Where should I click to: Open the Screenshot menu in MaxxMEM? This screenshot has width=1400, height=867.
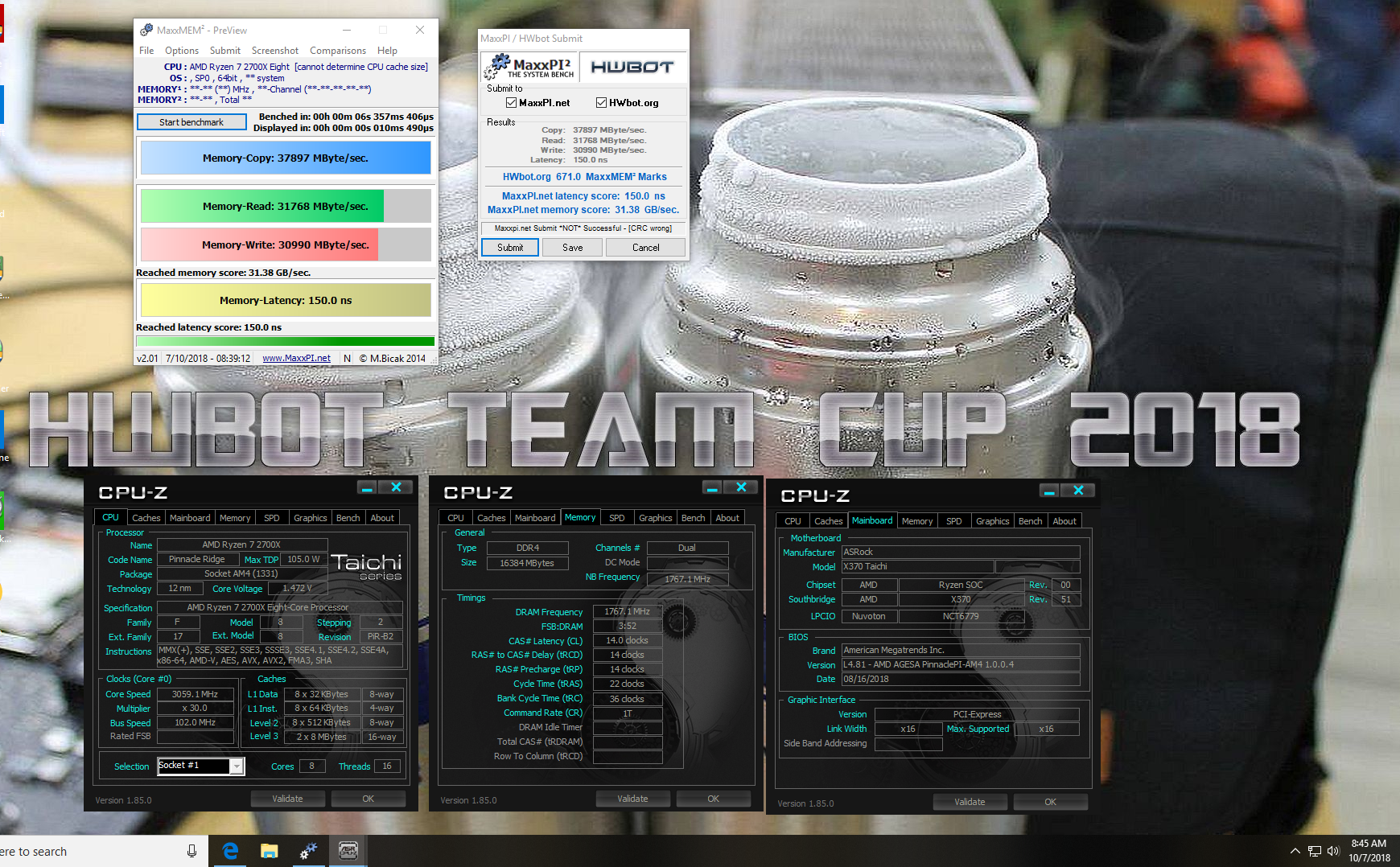click(275, 51)
